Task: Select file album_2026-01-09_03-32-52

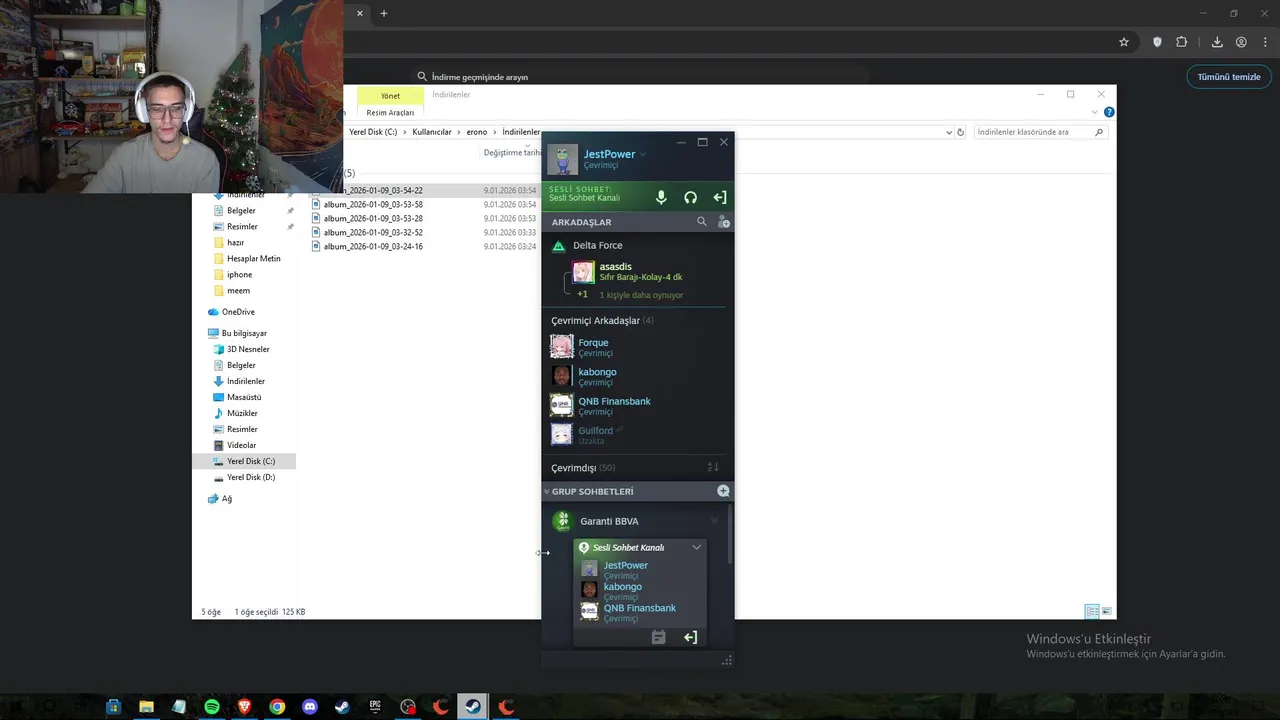Action: (373, 232)
